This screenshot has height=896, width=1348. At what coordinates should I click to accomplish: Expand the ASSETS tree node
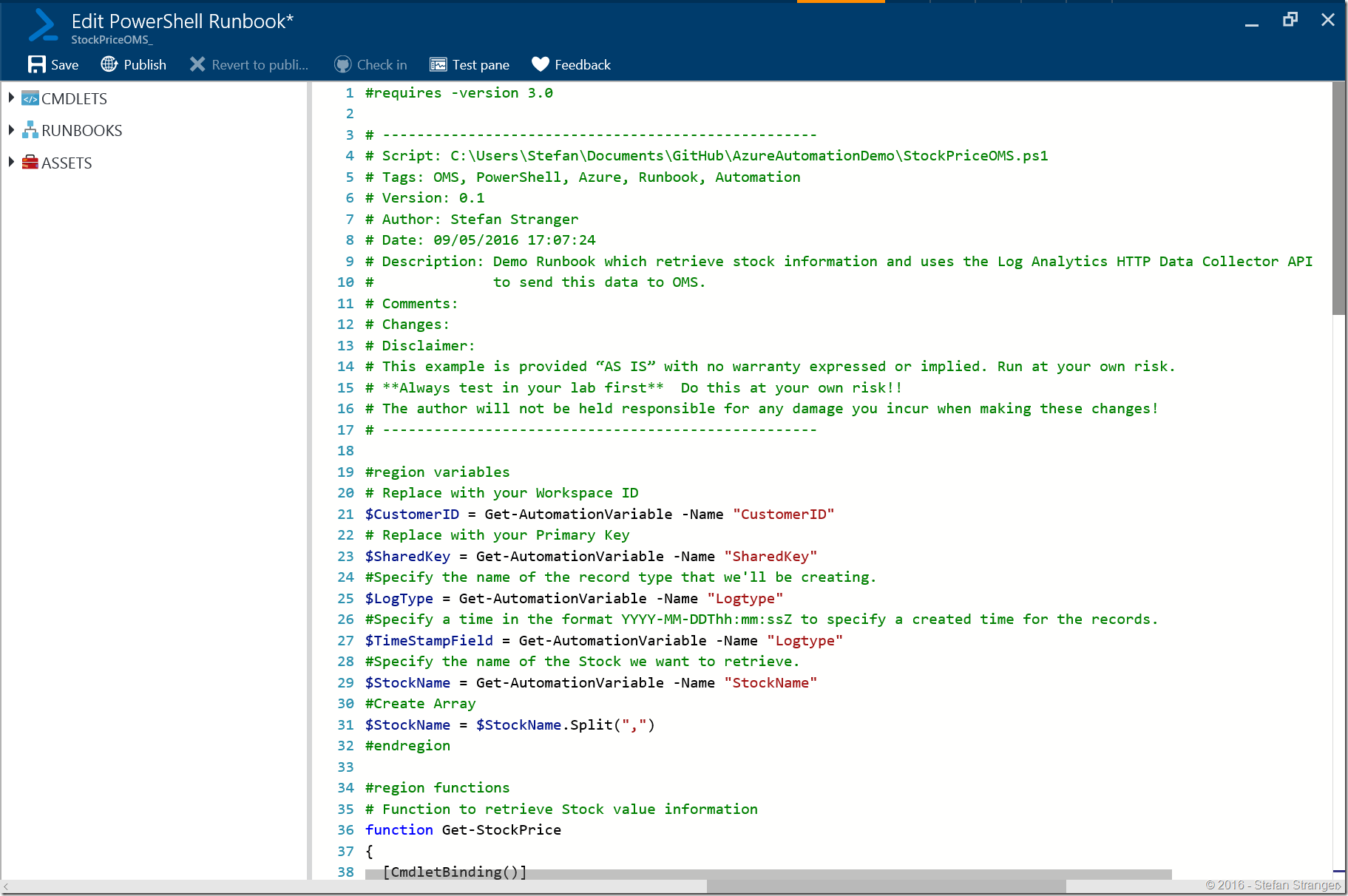click(11, 162)
